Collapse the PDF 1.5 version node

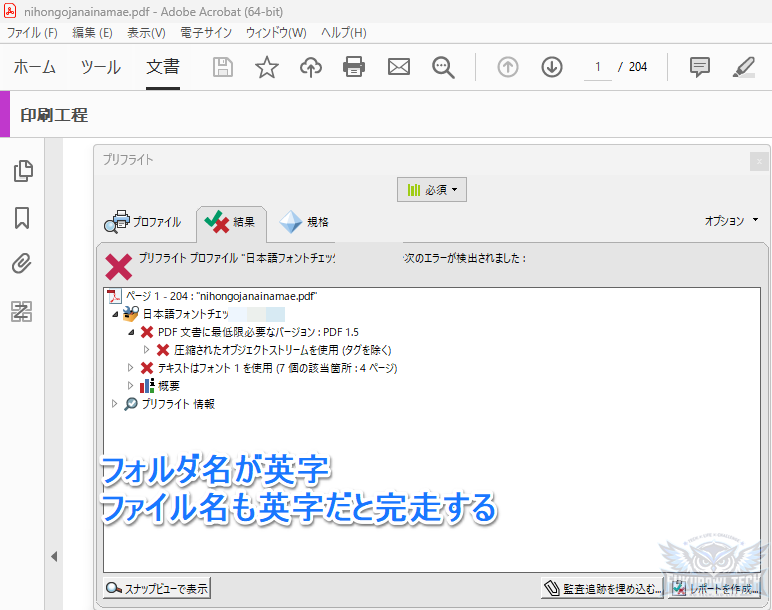(x=131, y=332)
